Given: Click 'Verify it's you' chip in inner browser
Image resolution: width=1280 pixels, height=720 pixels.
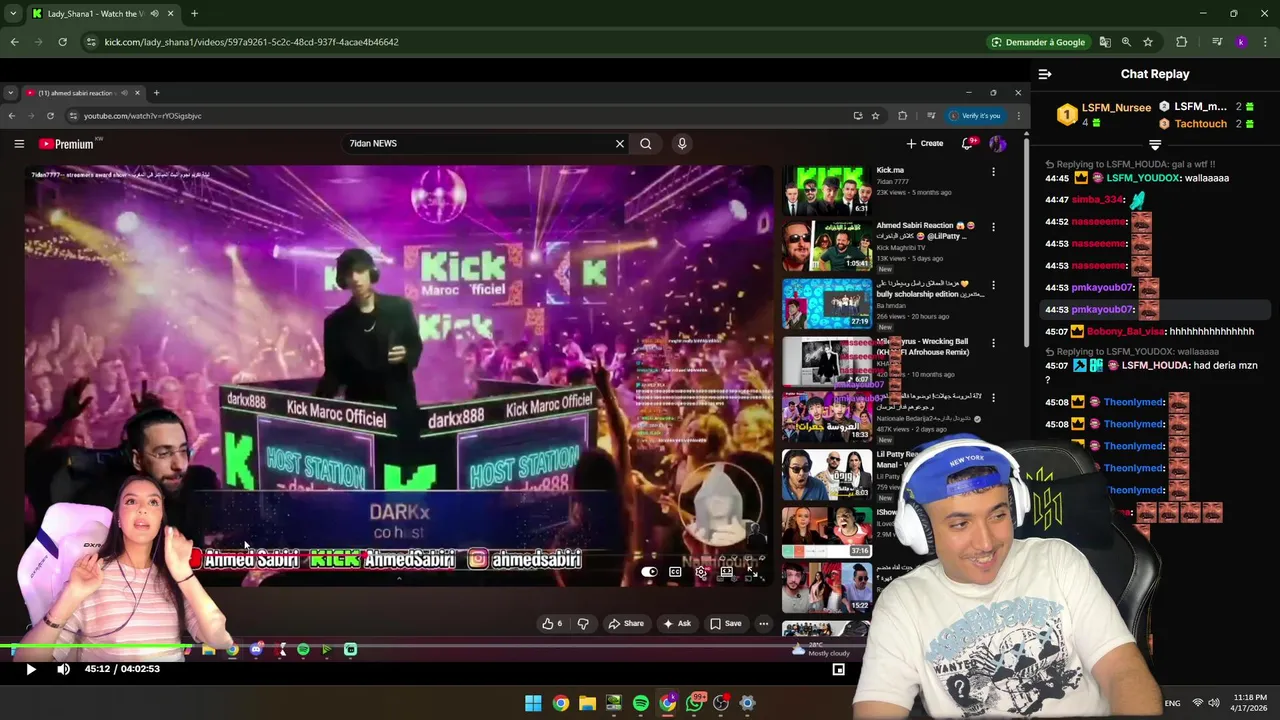Looking at the screenshot, I should (974, 116).
